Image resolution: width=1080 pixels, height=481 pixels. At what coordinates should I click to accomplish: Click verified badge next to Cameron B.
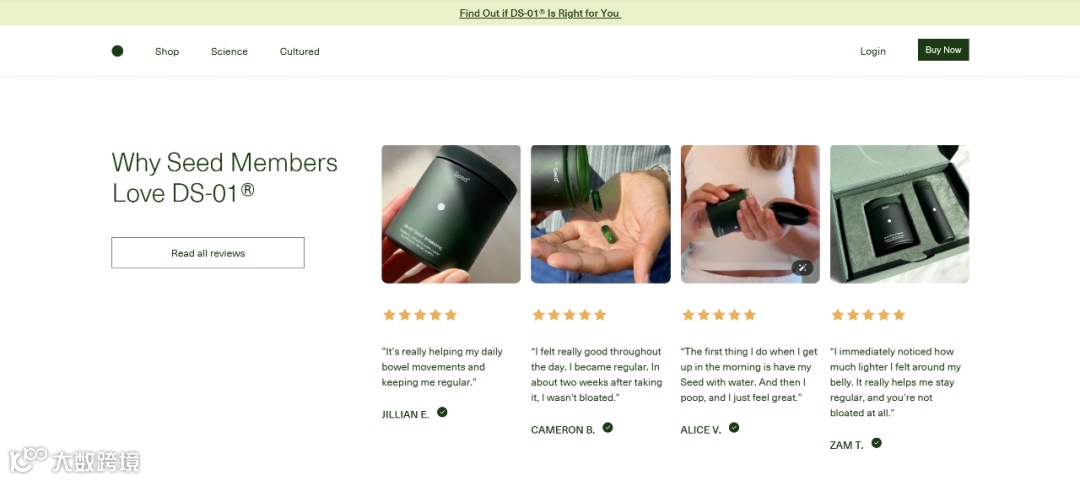pos(608,427)
